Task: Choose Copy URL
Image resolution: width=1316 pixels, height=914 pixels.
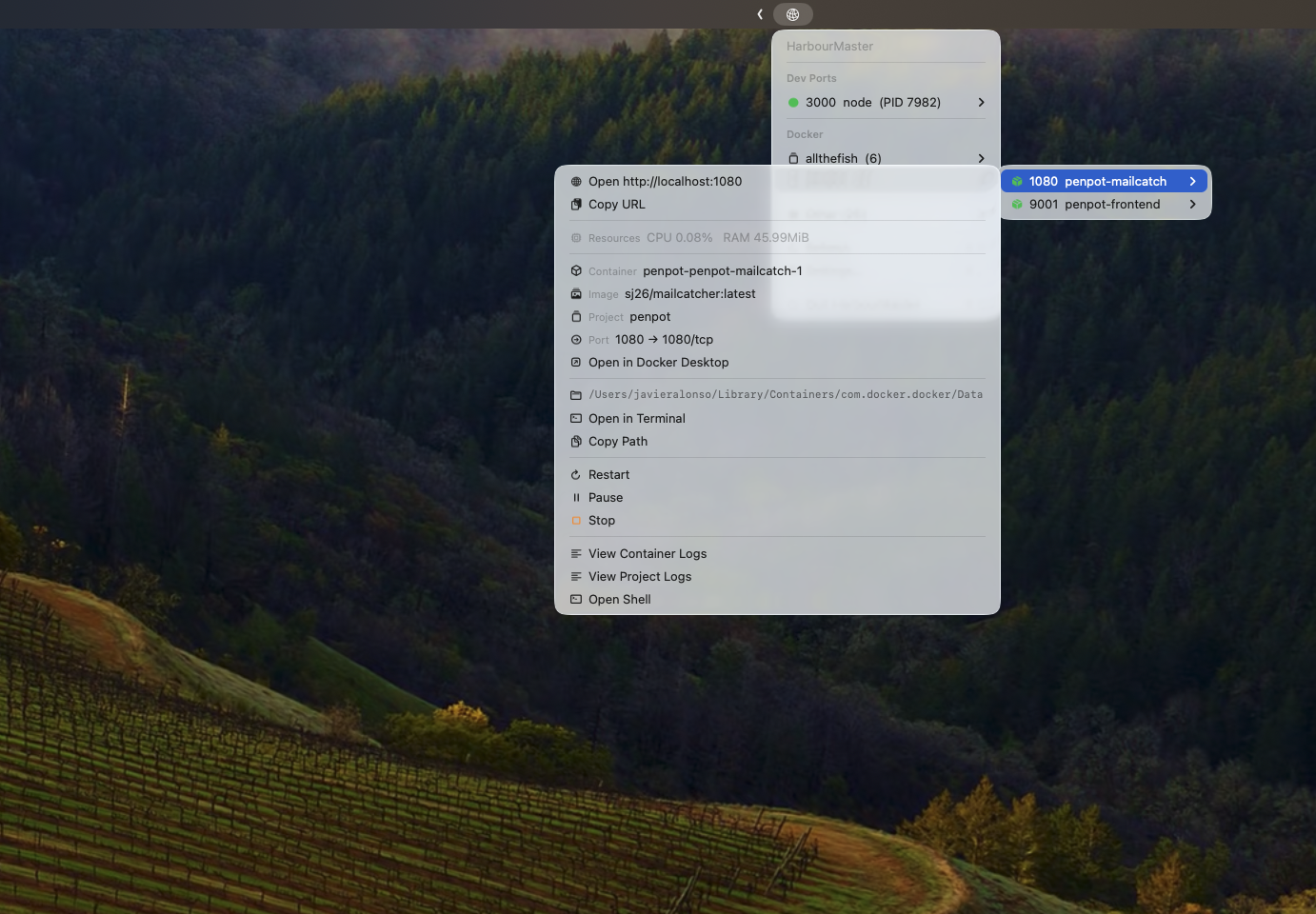Action: tap(777, 204)
